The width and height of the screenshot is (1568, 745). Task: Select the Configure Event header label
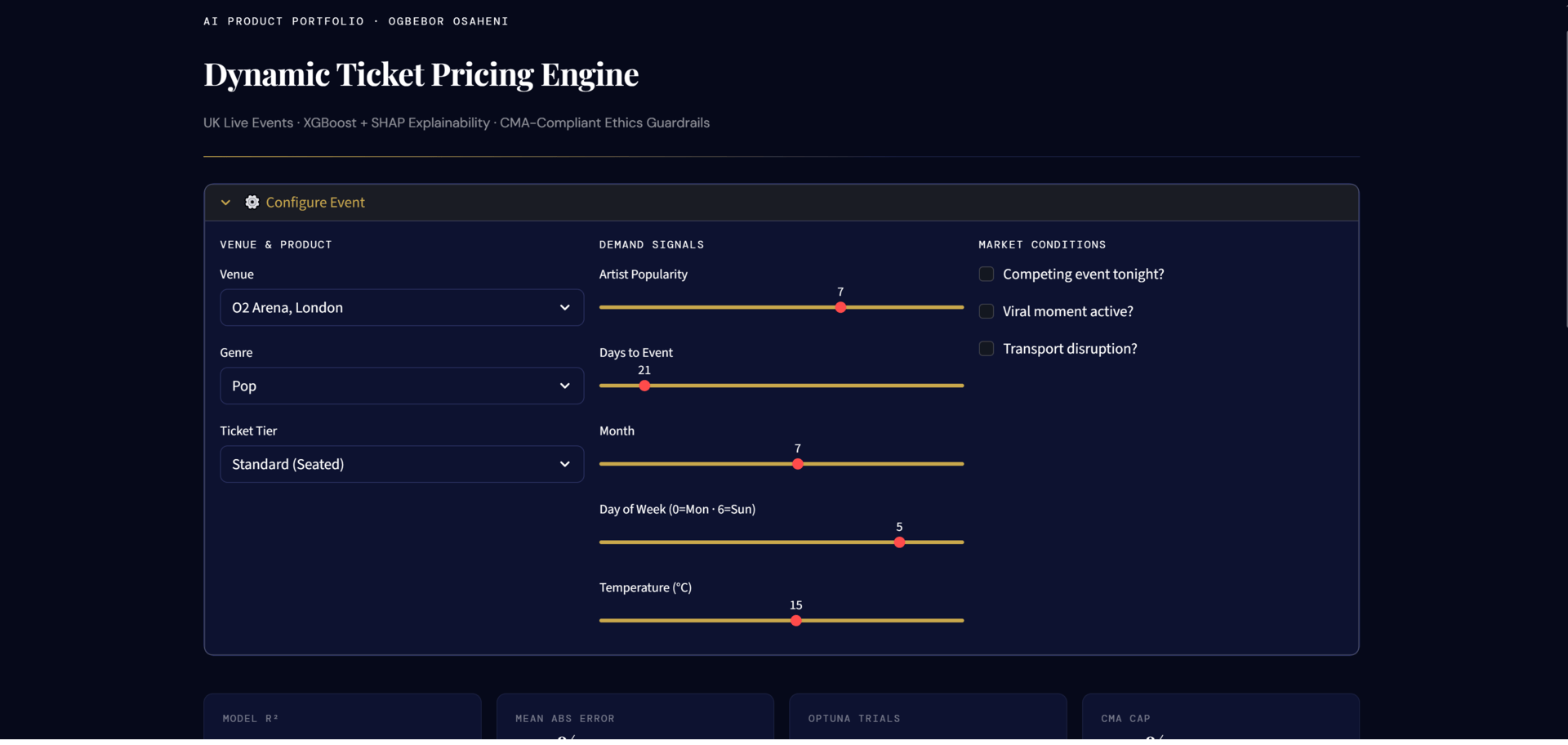click(x=316, y=202)
